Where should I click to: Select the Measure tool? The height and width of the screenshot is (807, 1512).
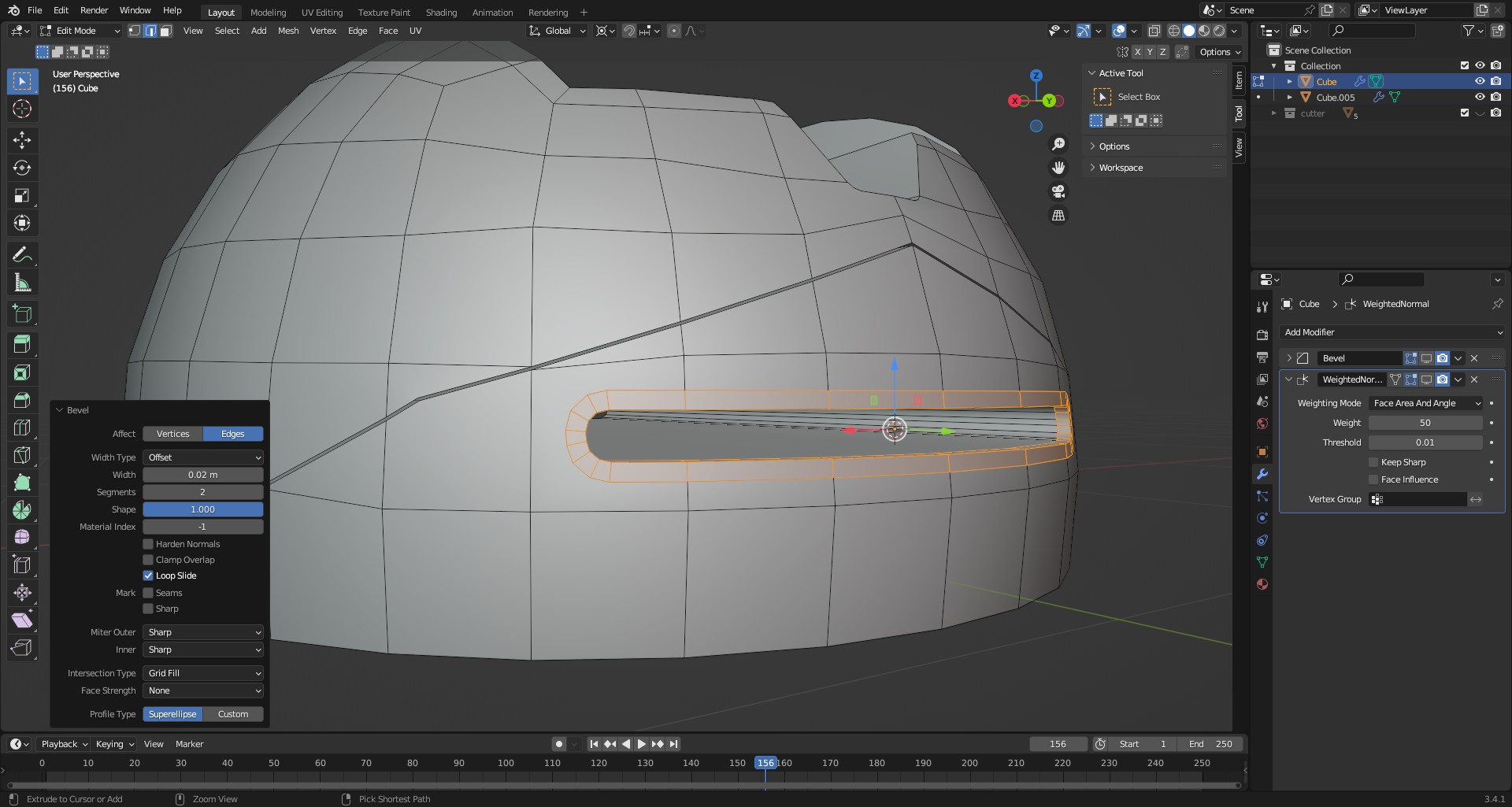(x=22, y=283)
